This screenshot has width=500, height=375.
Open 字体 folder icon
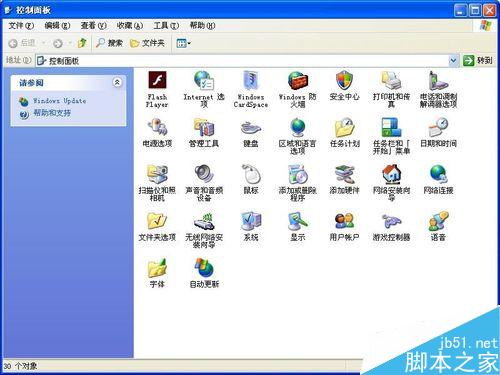157,268
